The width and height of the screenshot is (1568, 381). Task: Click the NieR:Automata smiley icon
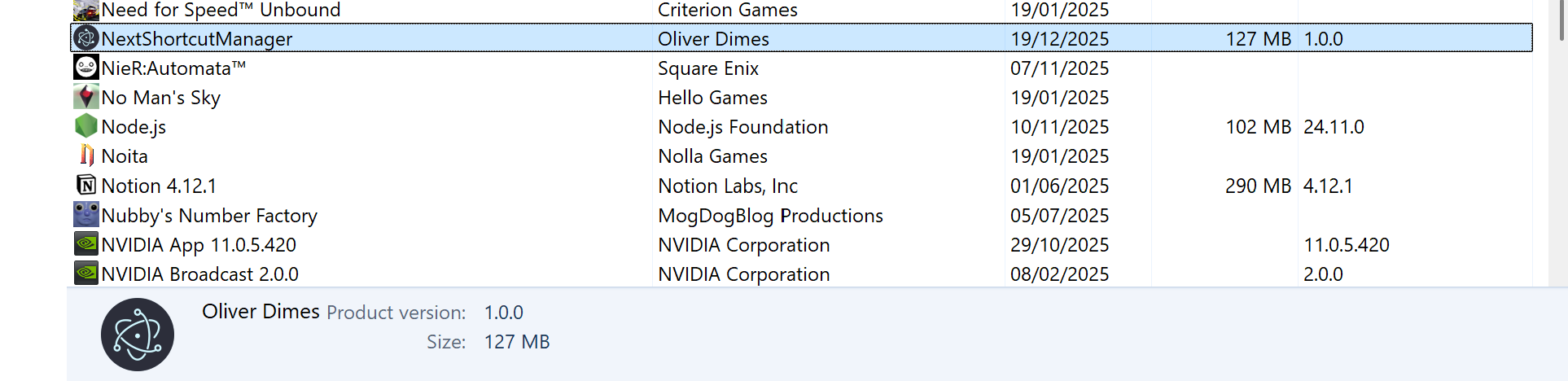pyautogui.click(x=86, y=68)
